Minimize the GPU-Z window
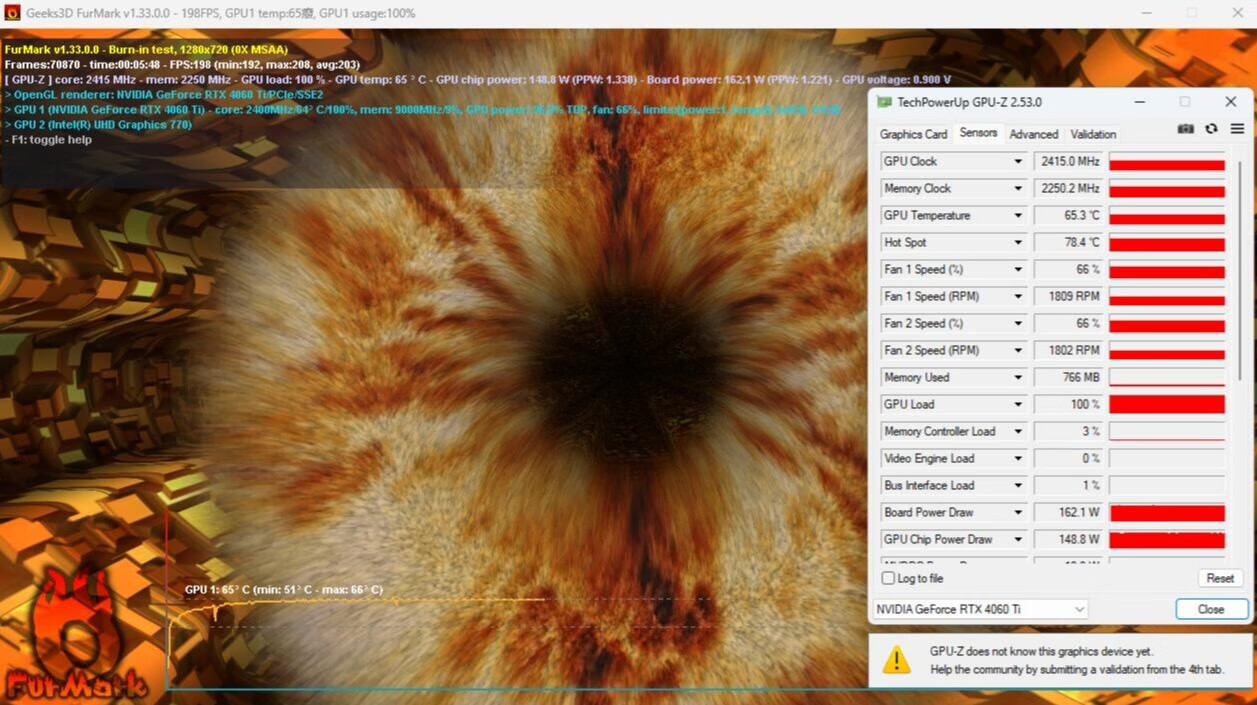This screenshot has height=705, width=1257. coord(1140,102)
